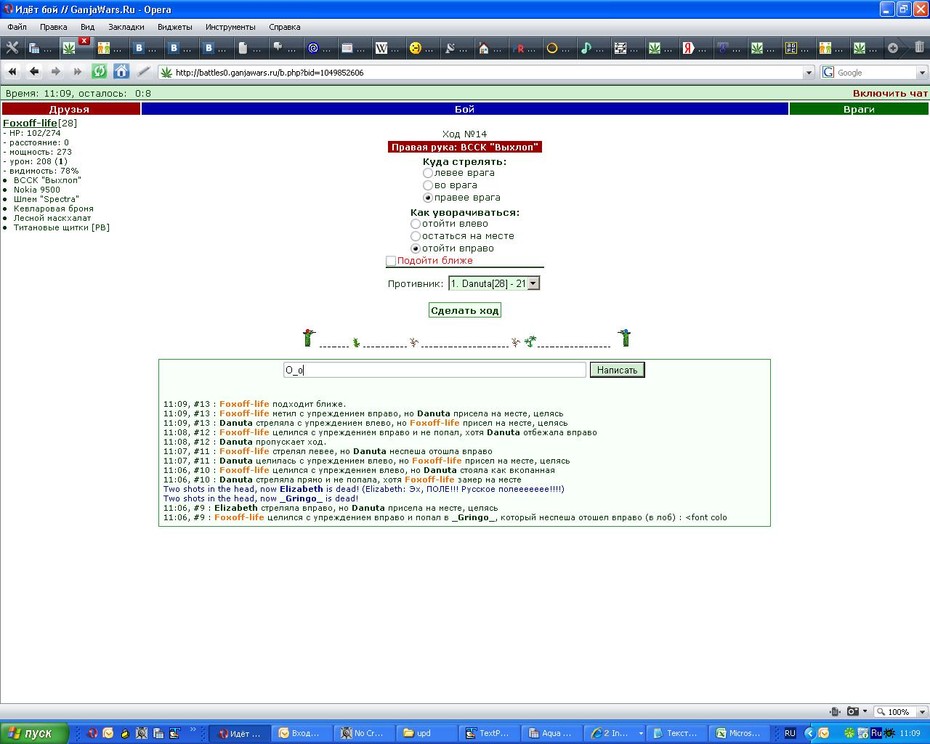
Task: Open the 'No Cr...' taskbar window
Action: click(362, 733)
